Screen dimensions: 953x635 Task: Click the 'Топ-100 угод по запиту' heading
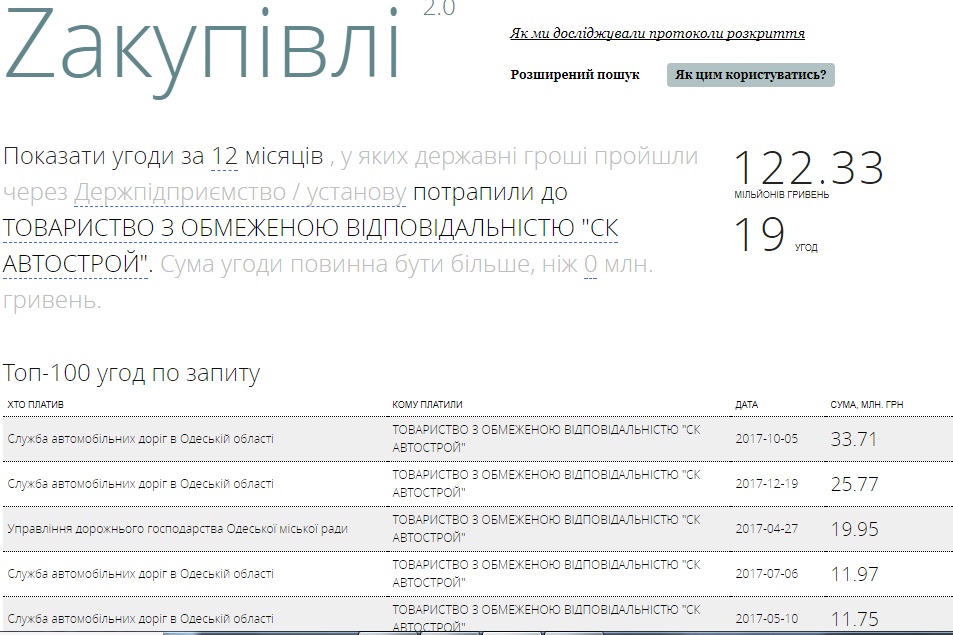pyautogui.click(x=131, y=373)
